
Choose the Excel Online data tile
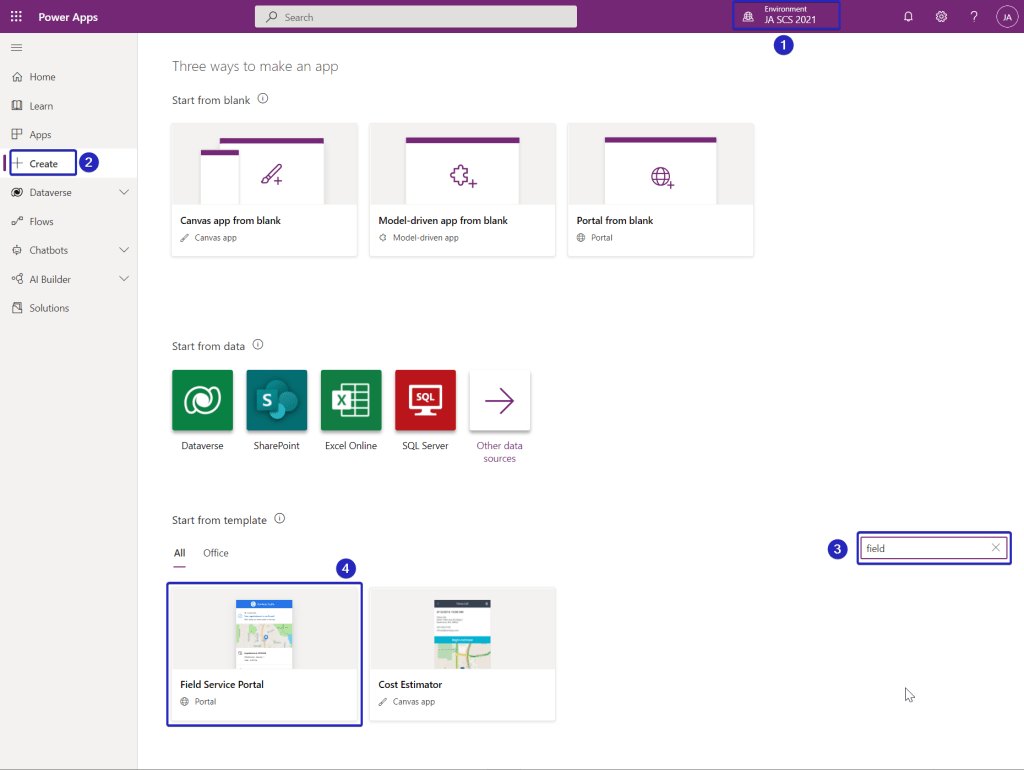tap(351, 400)
